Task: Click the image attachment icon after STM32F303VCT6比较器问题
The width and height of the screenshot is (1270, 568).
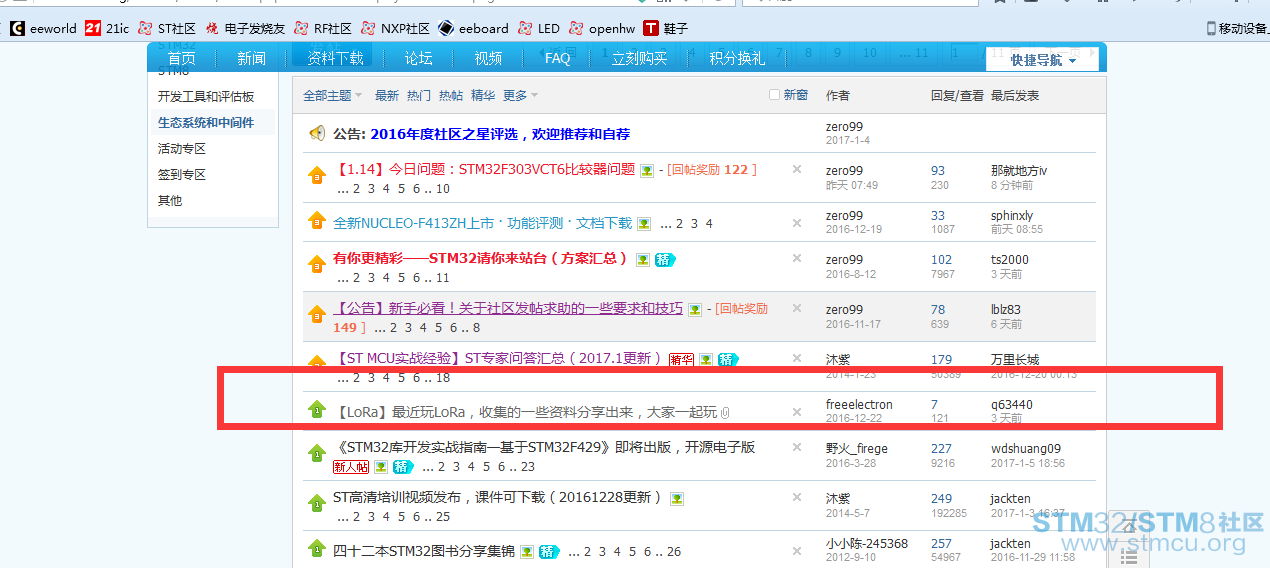Action: click(x=647, y=170)
